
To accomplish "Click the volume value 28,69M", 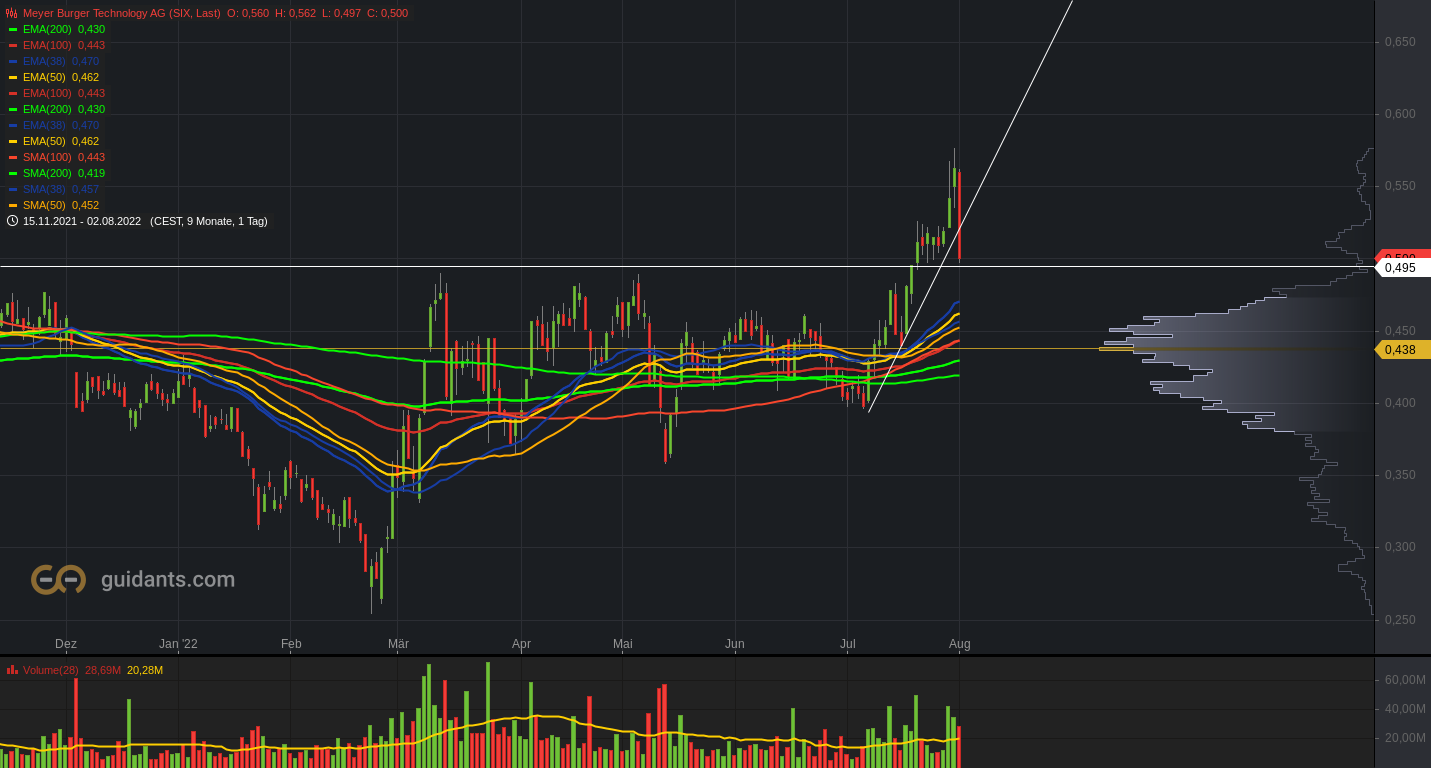I will 103,670.
